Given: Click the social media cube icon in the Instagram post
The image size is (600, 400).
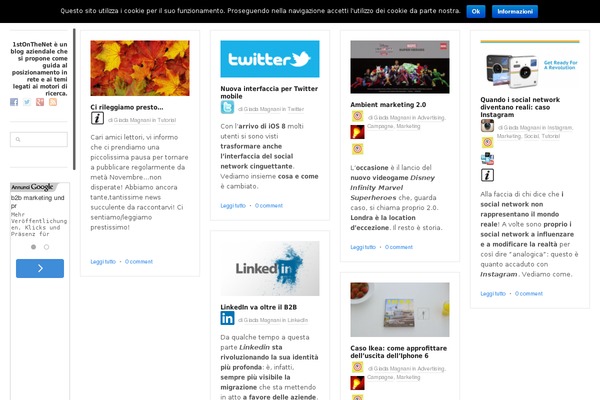Looking at the screenshot, I should pos(487,158).
